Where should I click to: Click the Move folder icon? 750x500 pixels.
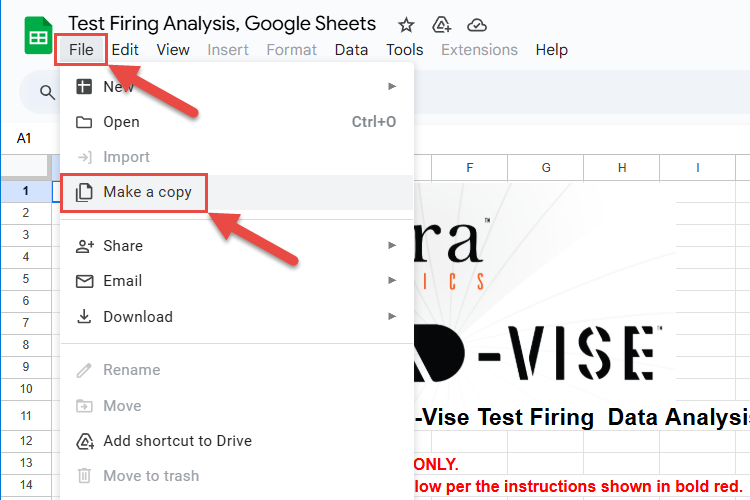(x=84, y=406)
